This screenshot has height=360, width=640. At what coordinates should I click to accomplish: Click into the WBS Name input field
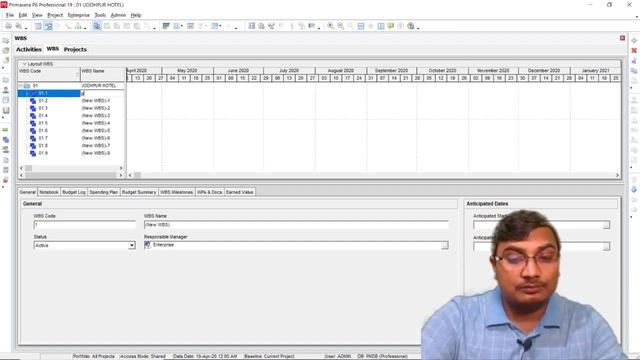pos(296,225)
